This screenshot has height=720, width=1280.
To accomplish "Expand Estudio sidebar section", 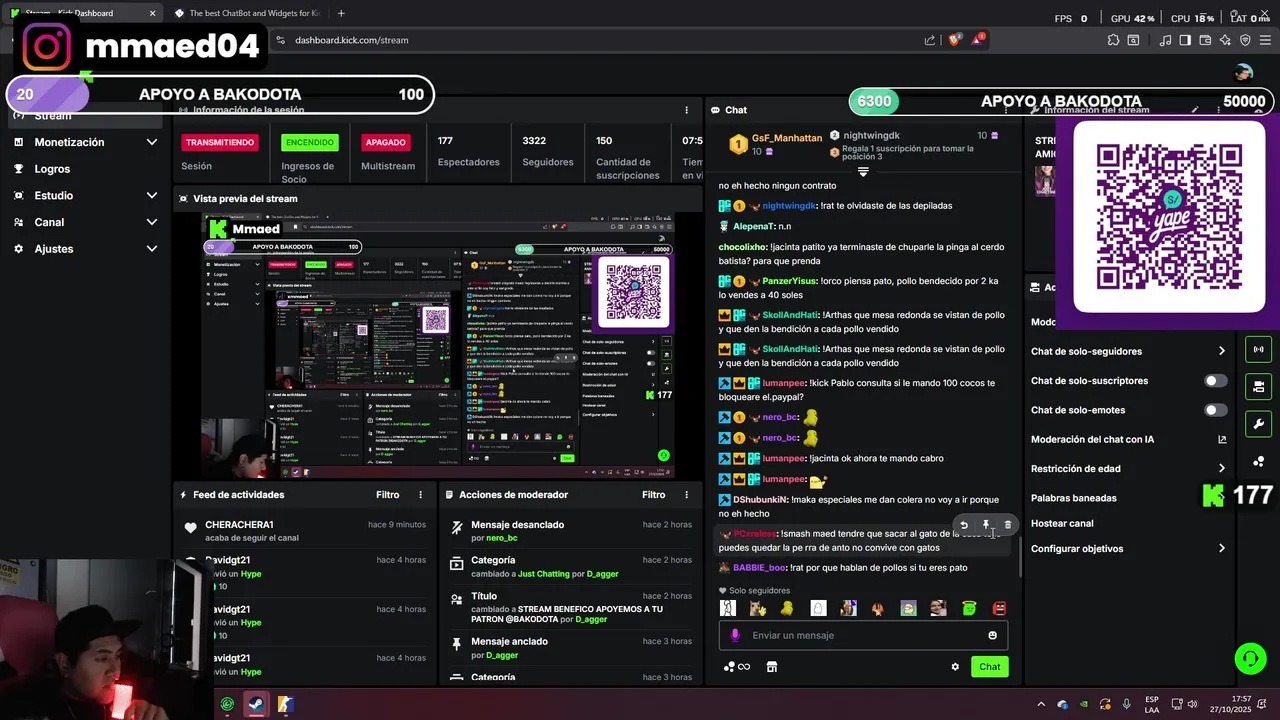I will (152, 195).
